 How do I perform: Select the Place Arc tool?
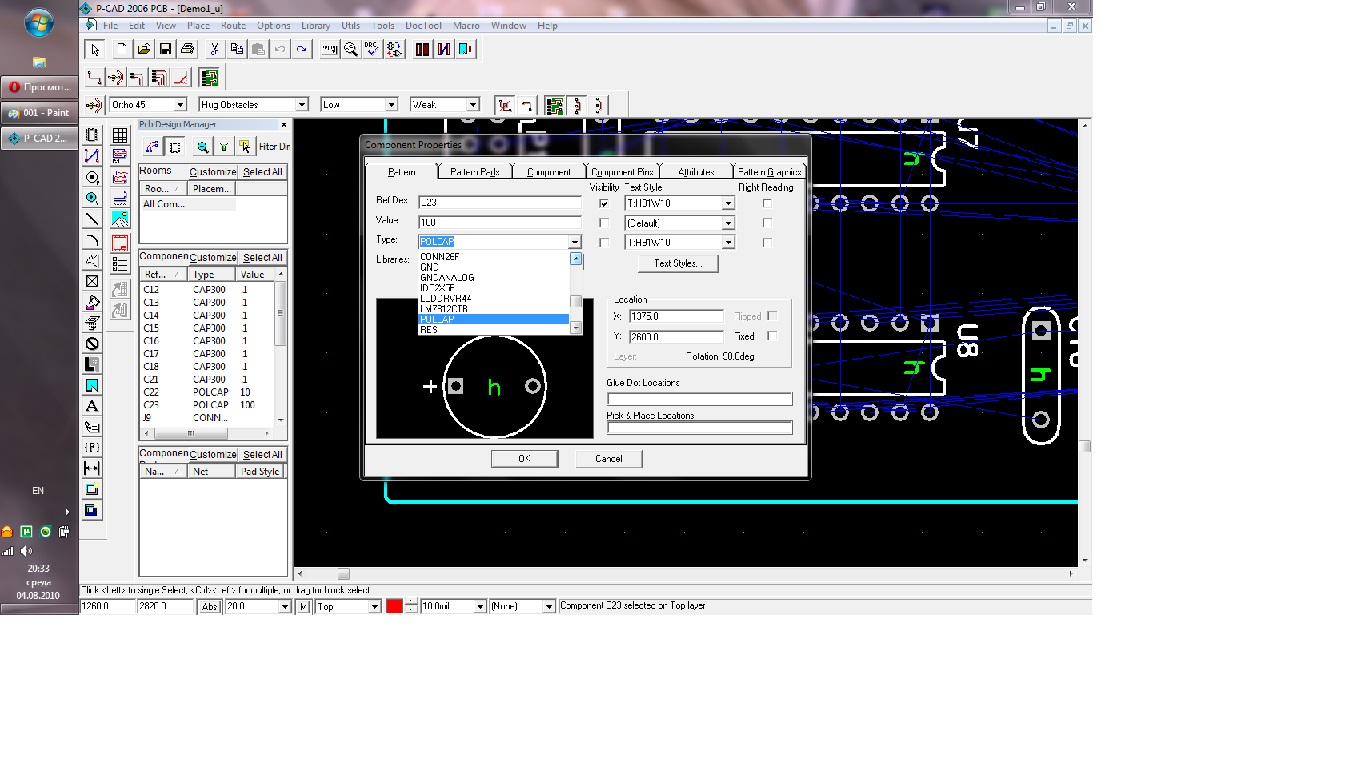tap(92, 240)
